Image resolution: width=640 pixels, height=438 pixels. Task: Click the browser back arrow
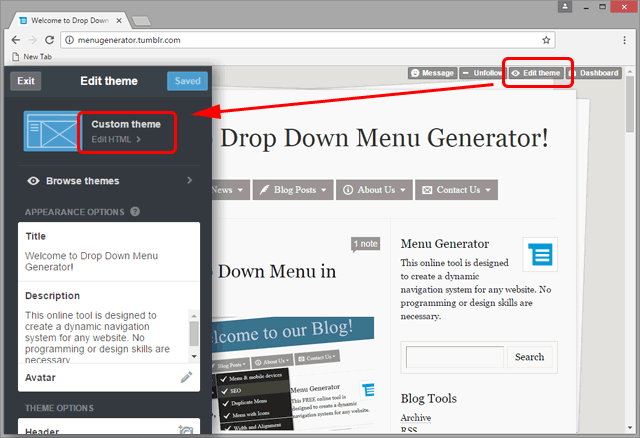pos(15,40)
